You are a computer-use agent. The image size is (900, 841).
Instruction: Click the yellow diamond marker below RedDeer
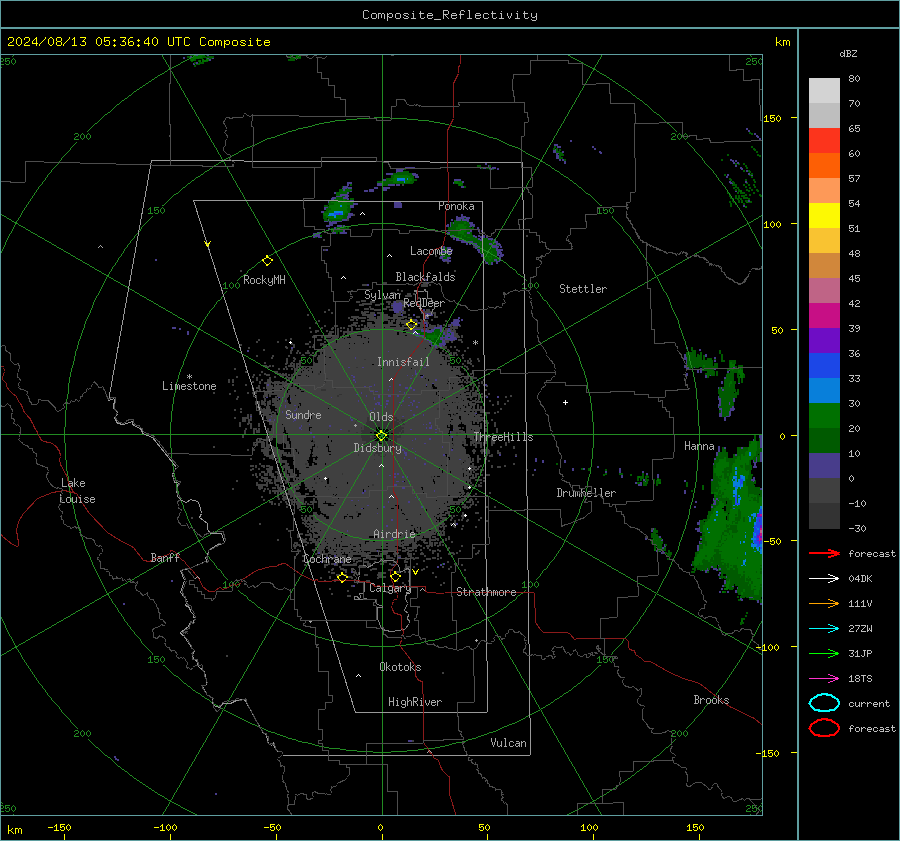point(412,325)
